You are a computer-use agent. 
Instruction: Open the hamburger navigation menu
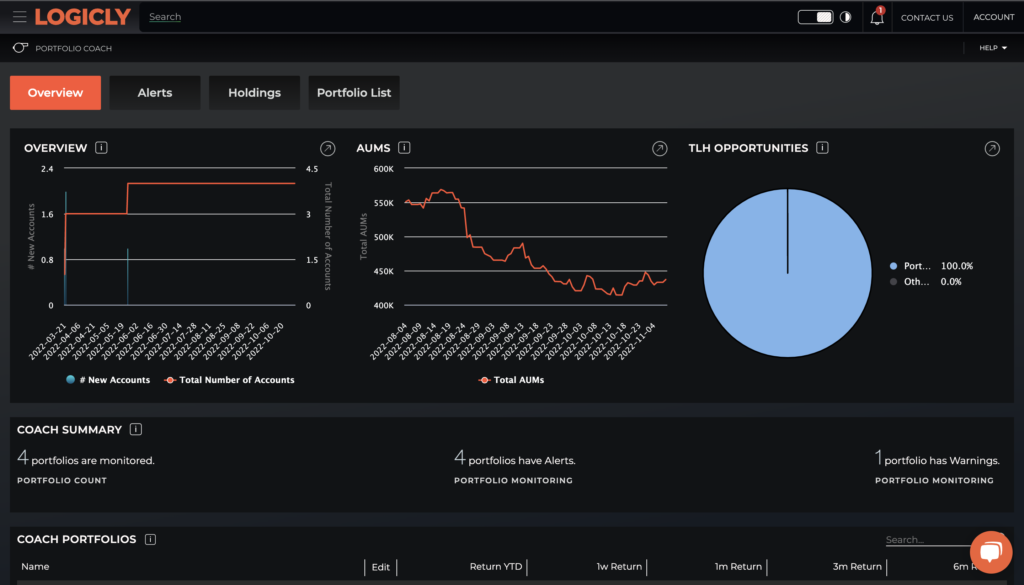pyautogui.click(x=20, y=17)
